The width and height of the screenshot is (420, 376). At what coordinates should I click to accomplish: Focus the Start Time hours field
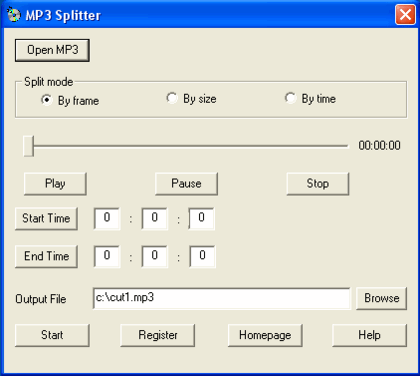(107, 219)
